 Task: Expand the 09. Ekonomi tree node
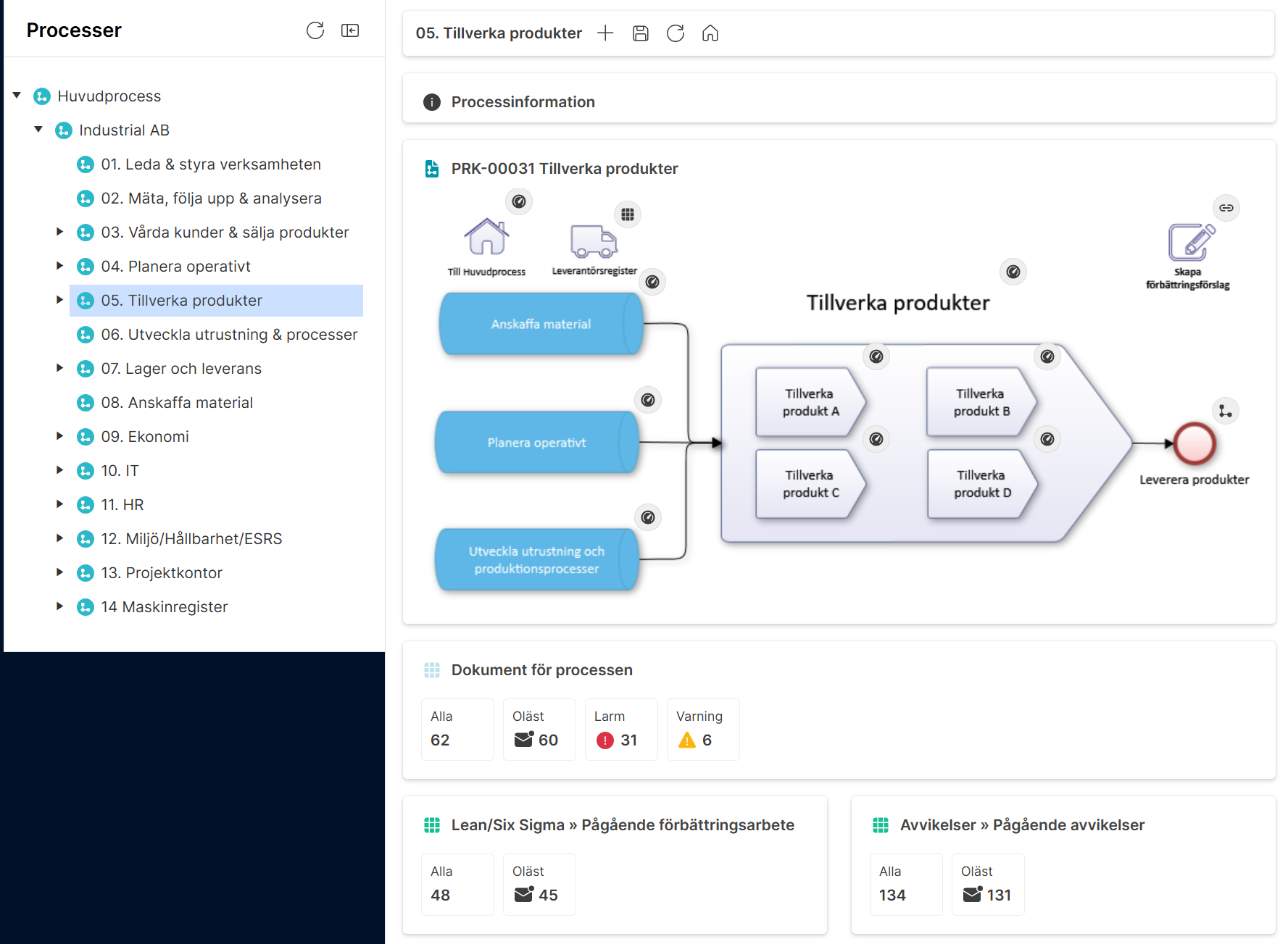point(60,436)
